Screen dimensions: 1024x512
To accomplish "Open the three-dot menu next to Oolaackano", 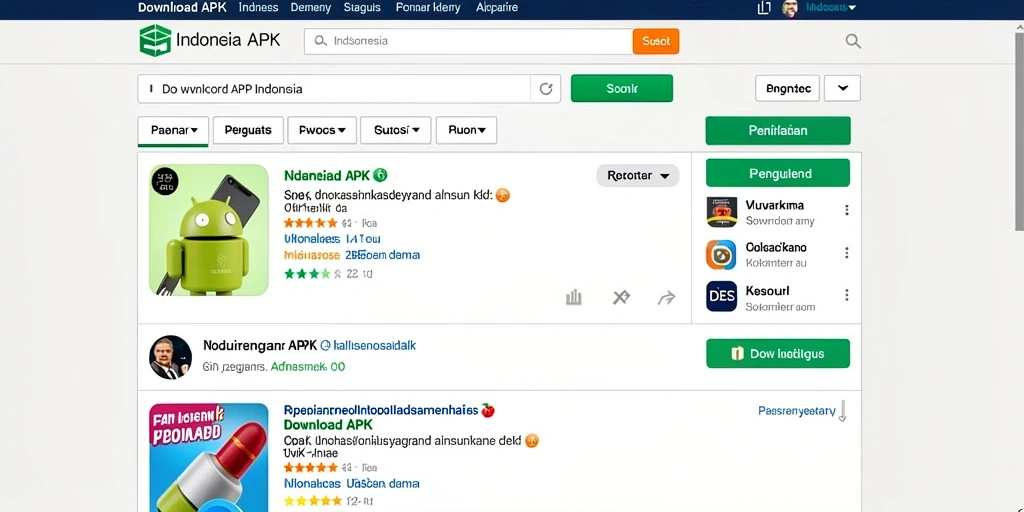I will click(x=846, y=253).
